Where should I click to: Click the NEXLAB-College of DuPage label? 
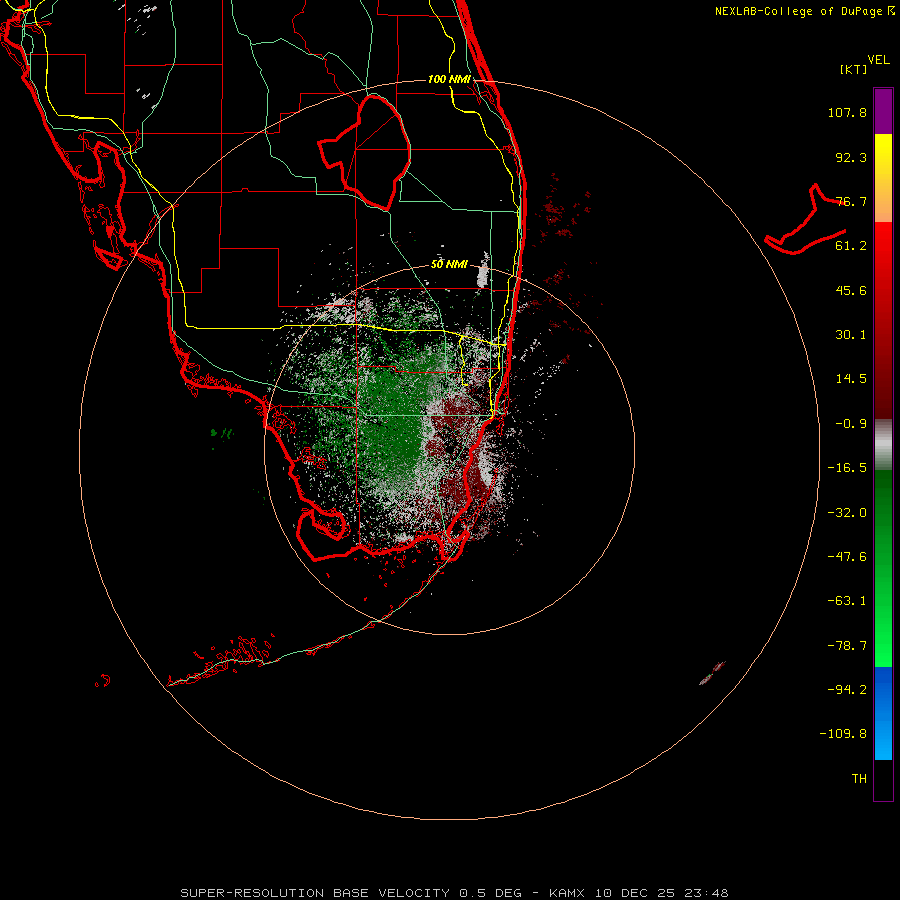pyautogui.click(x=804, y=11)
